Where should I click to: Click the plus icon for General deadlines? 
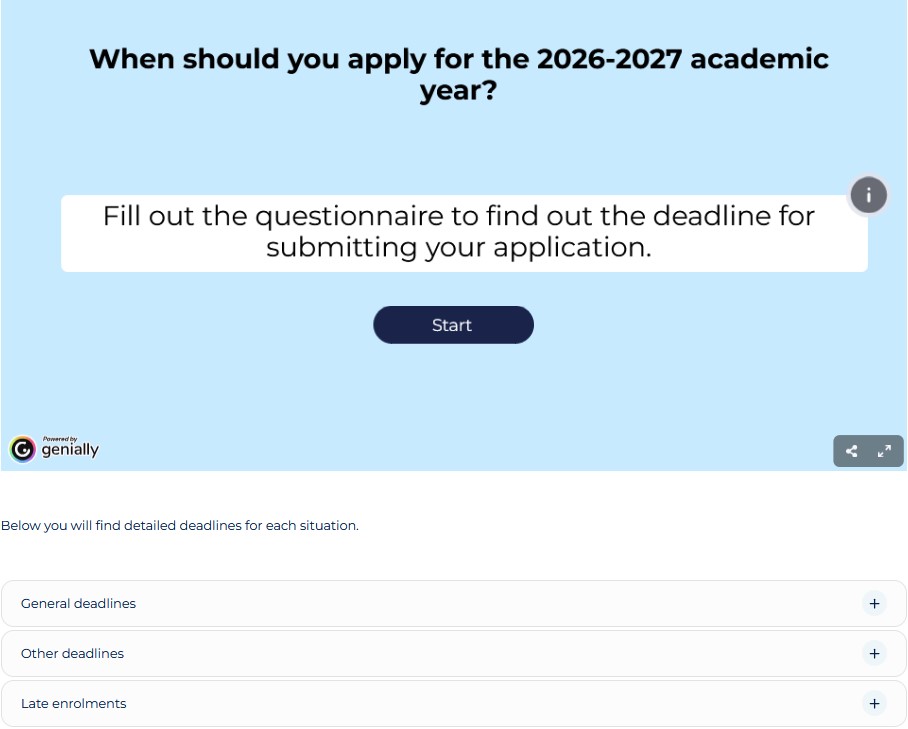[x=874, y=604]
